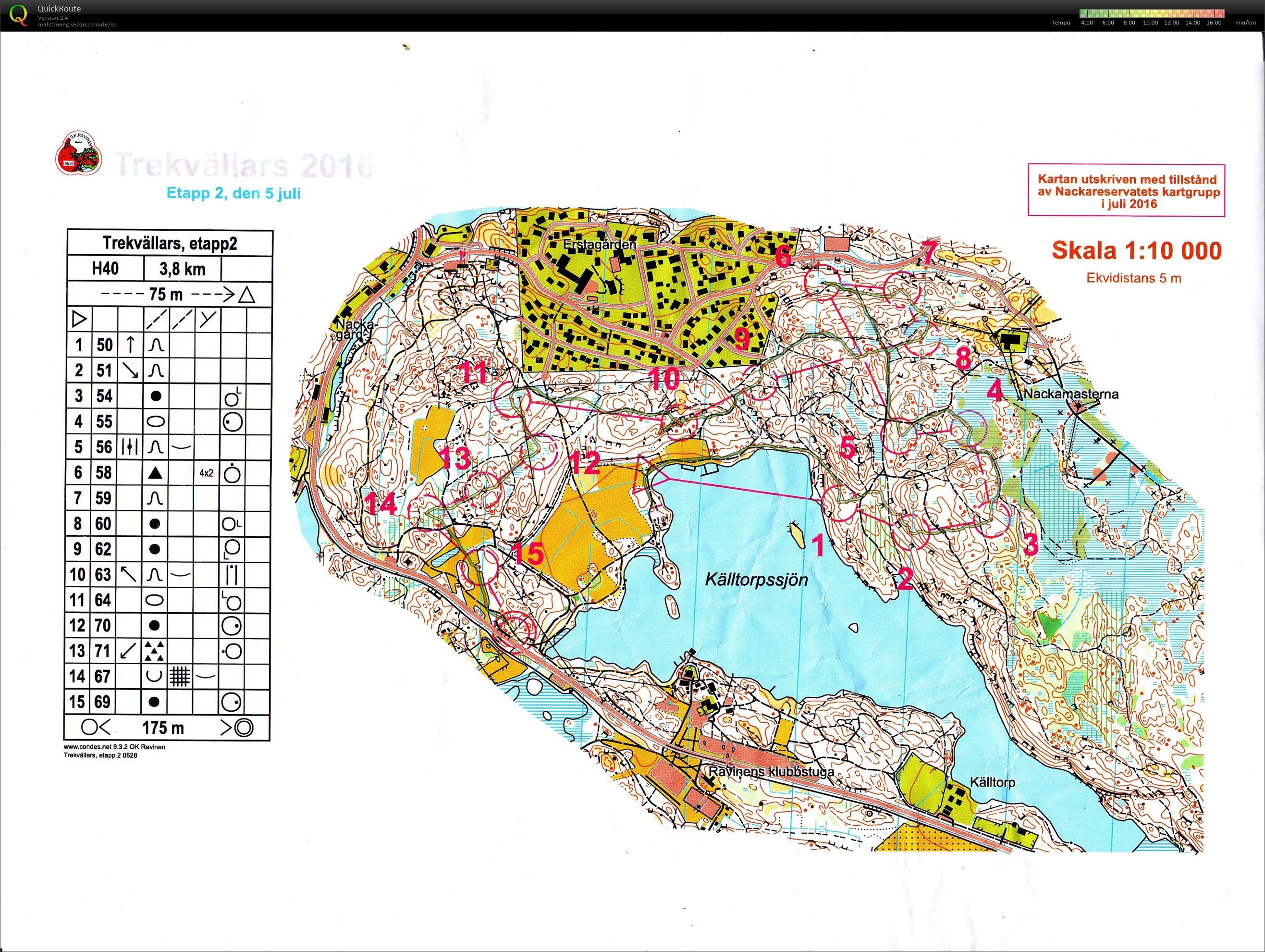The image size is (1265, 952).
Task: Click the three-lines middle symbol in row 5
Action: tap(130, 447)
